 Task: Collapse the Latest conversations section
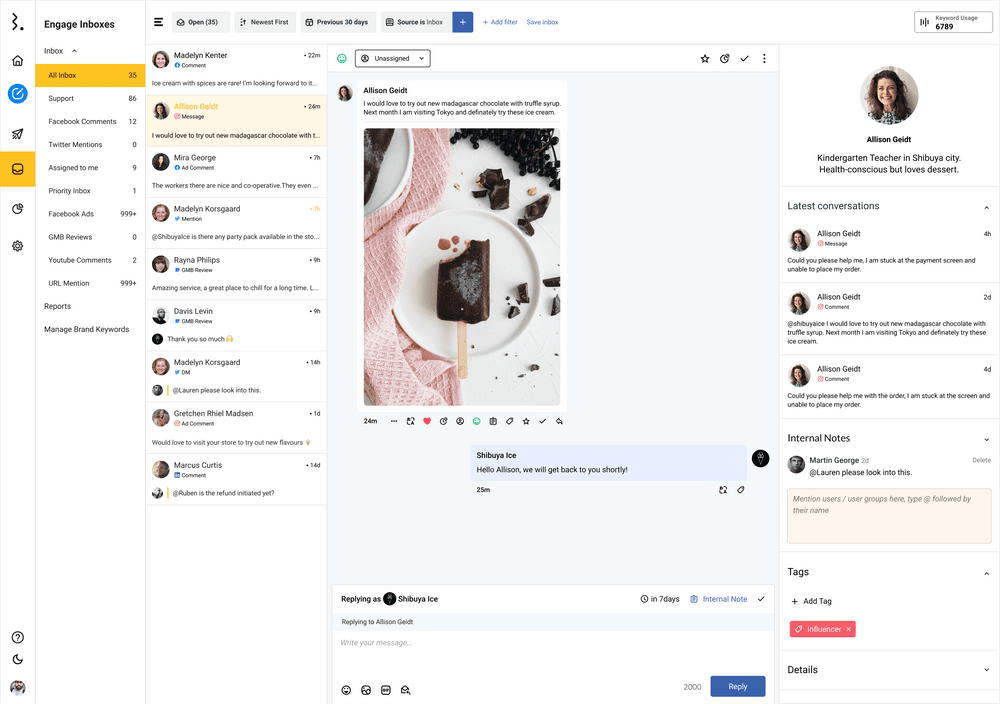(x=986, y=207)
